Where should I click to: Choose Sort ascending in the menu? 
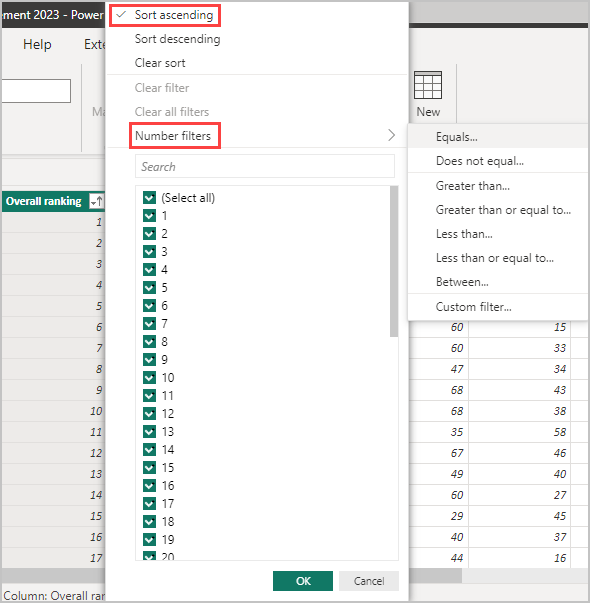(173, 15)
